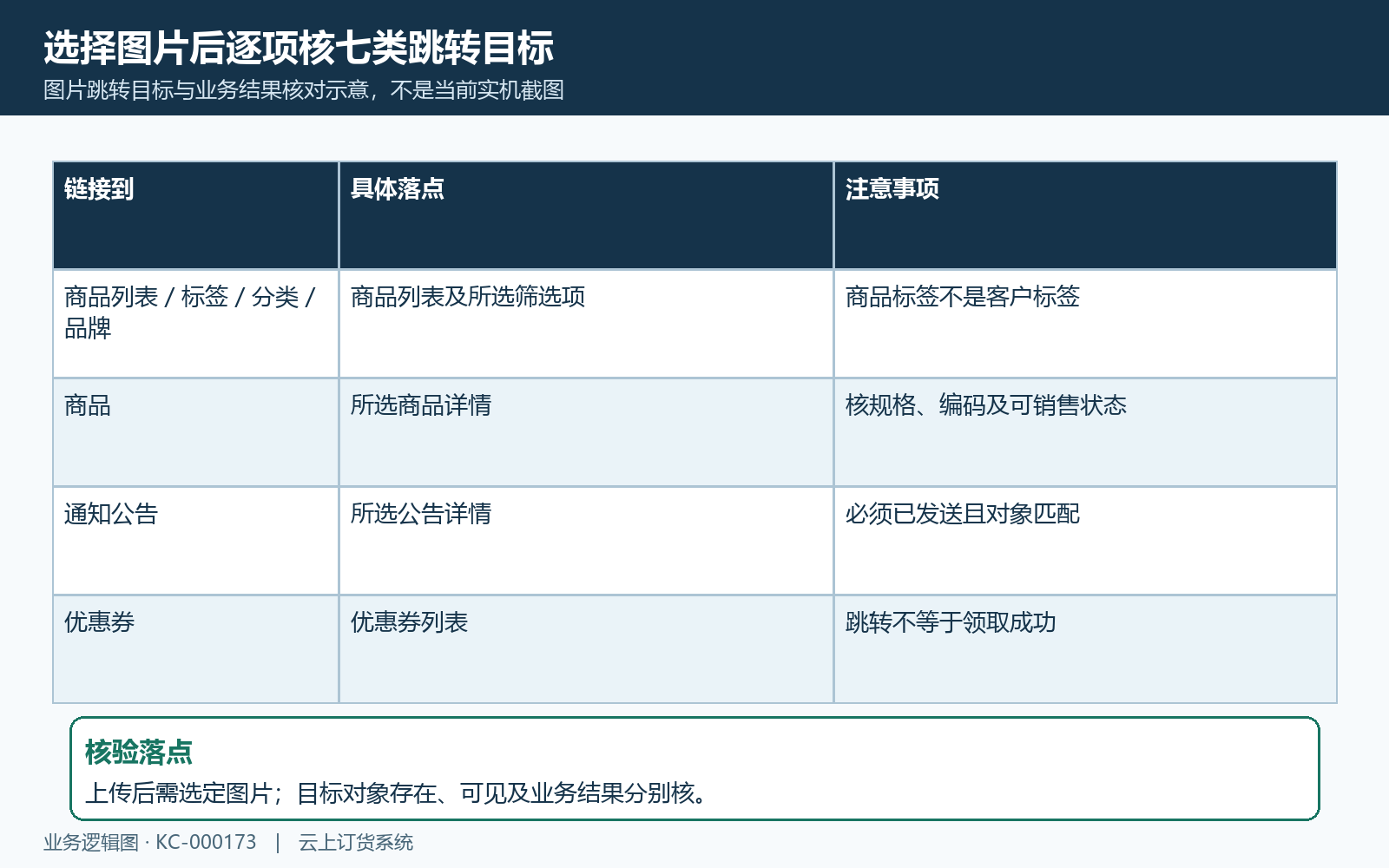Screen dimensions: 1389x868
Task: Select the 链接到 column header
Action: pos(195,215)
